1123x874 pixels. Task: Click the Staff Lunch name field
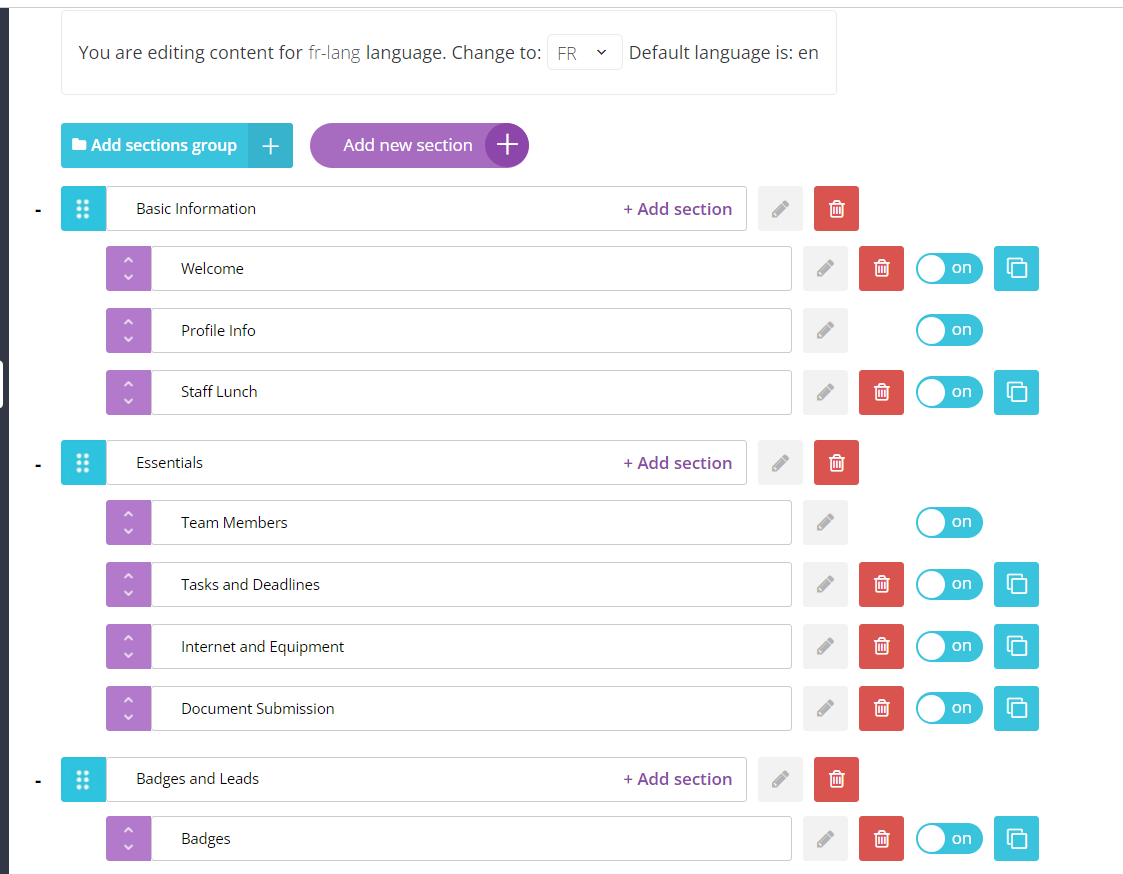click(x=471, y=393)
